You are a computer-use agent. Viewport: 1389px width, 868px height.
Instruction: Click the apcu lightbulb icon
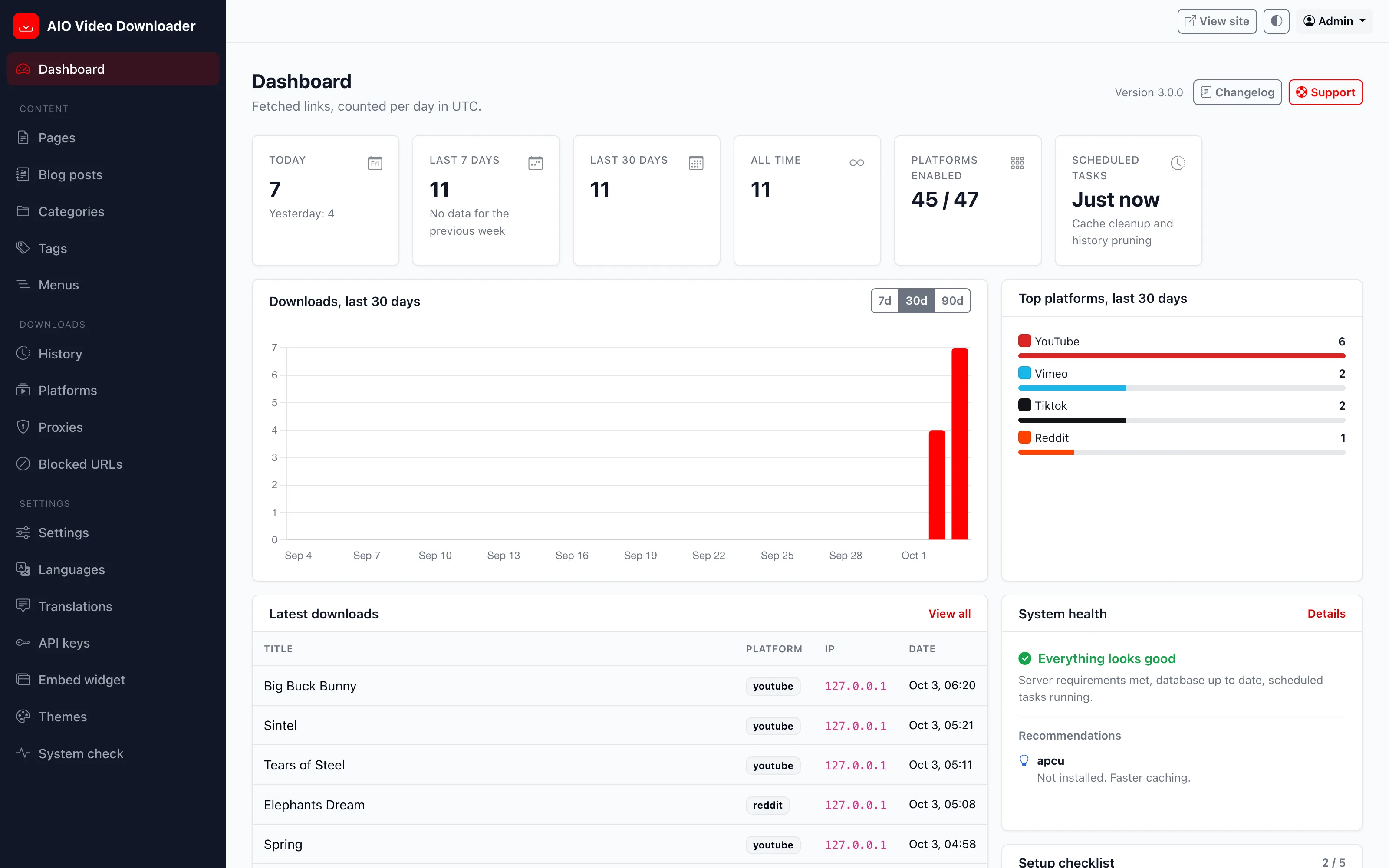click(1024, 761)
